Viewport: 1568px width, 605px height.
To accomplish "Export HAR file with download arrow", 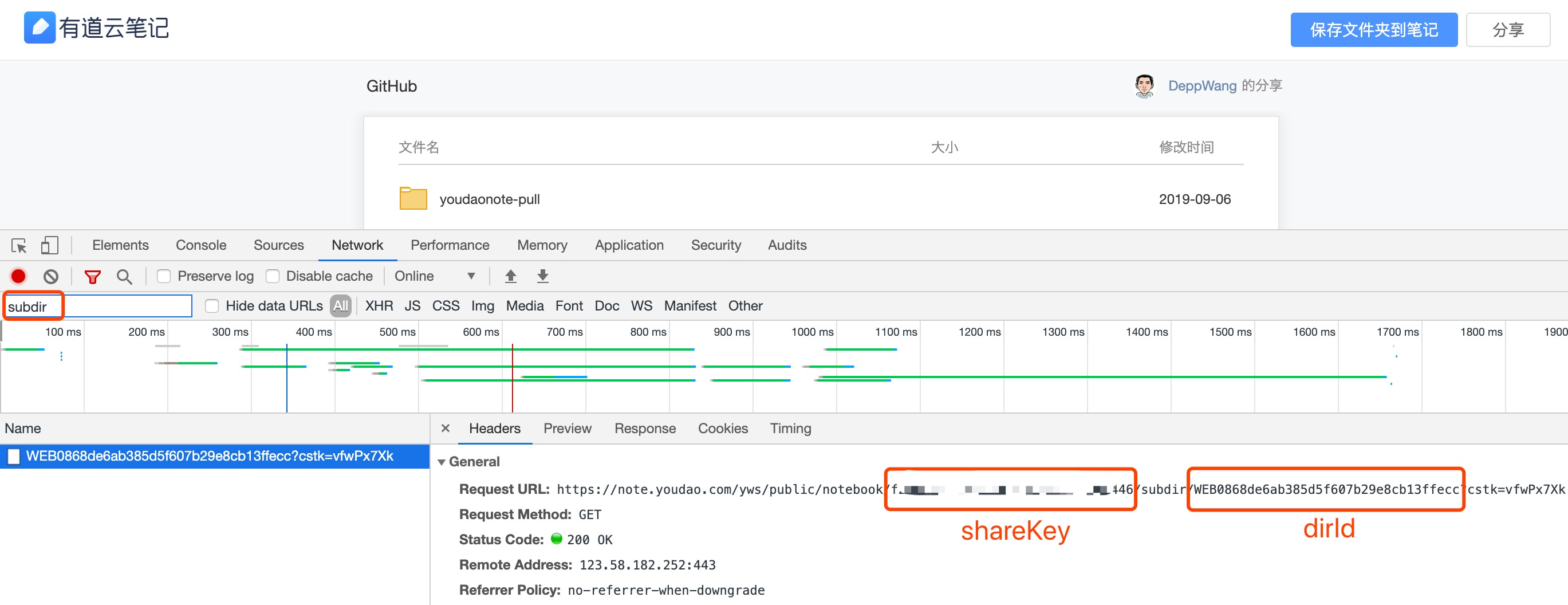I will (543, 276).
